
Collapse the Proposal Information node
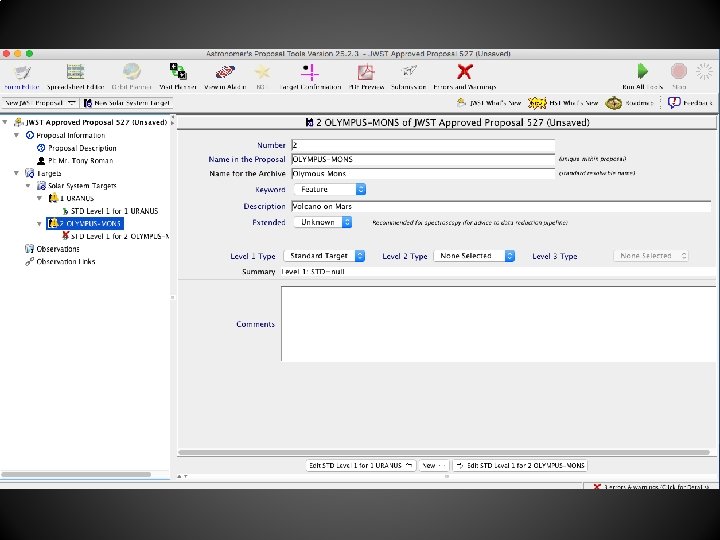[x=17, y=135]
